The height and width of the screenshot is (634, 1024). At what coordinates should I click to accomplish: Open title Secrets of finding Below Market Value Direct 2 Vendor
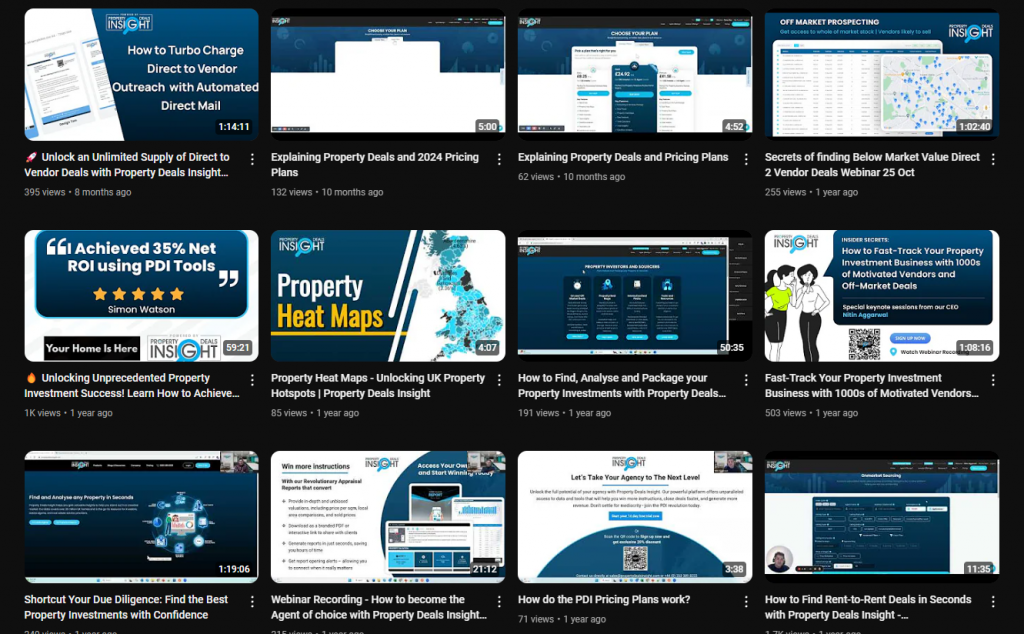872,165
